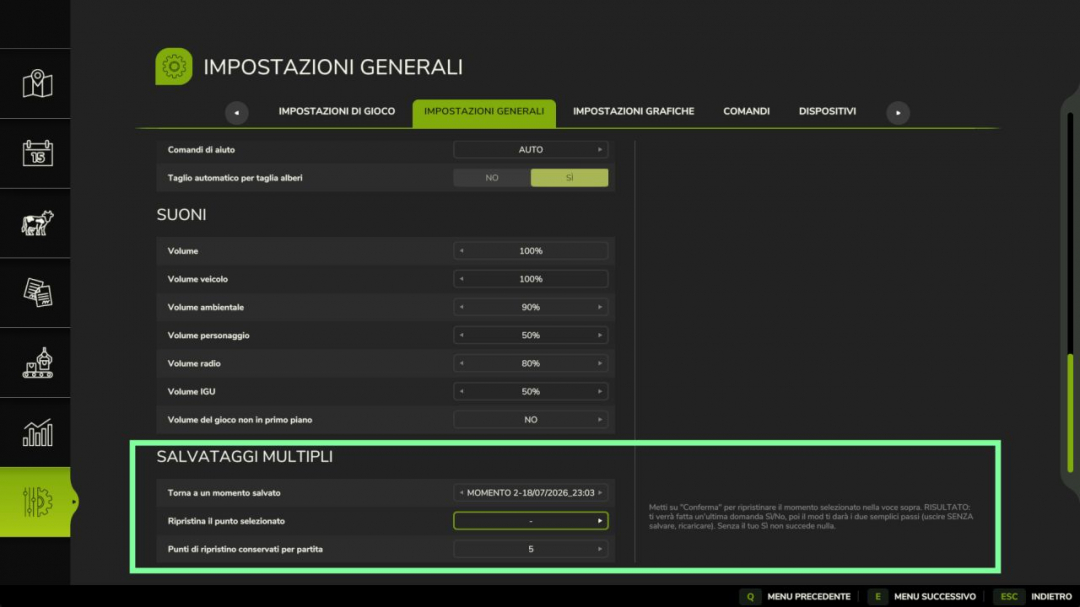The image size is (1080, 607).
Task: Switch to Comandi tab
Action: pos(747,111)
